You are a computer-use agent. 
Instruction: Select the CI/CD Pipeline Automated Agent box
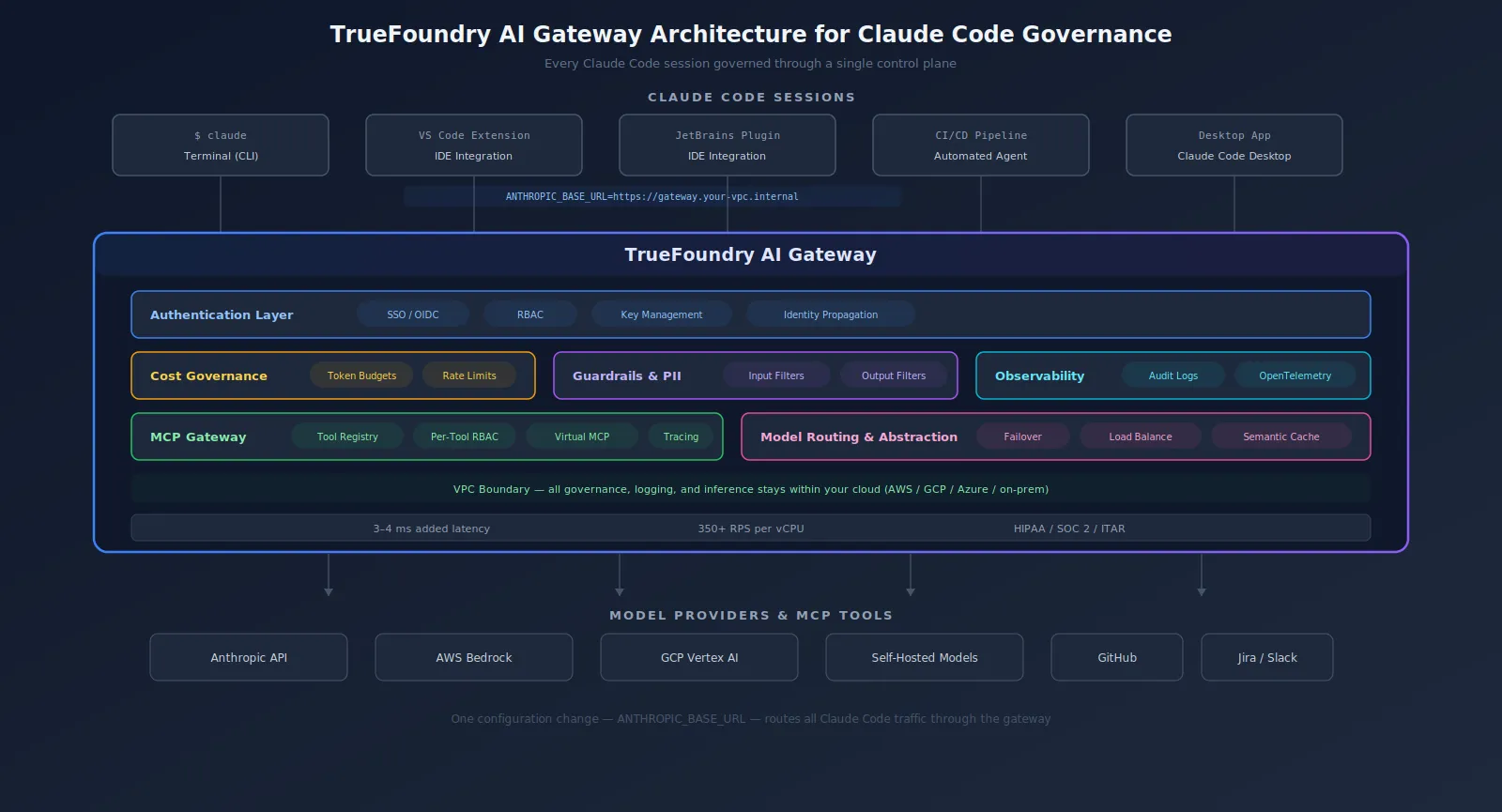(981, 146)
